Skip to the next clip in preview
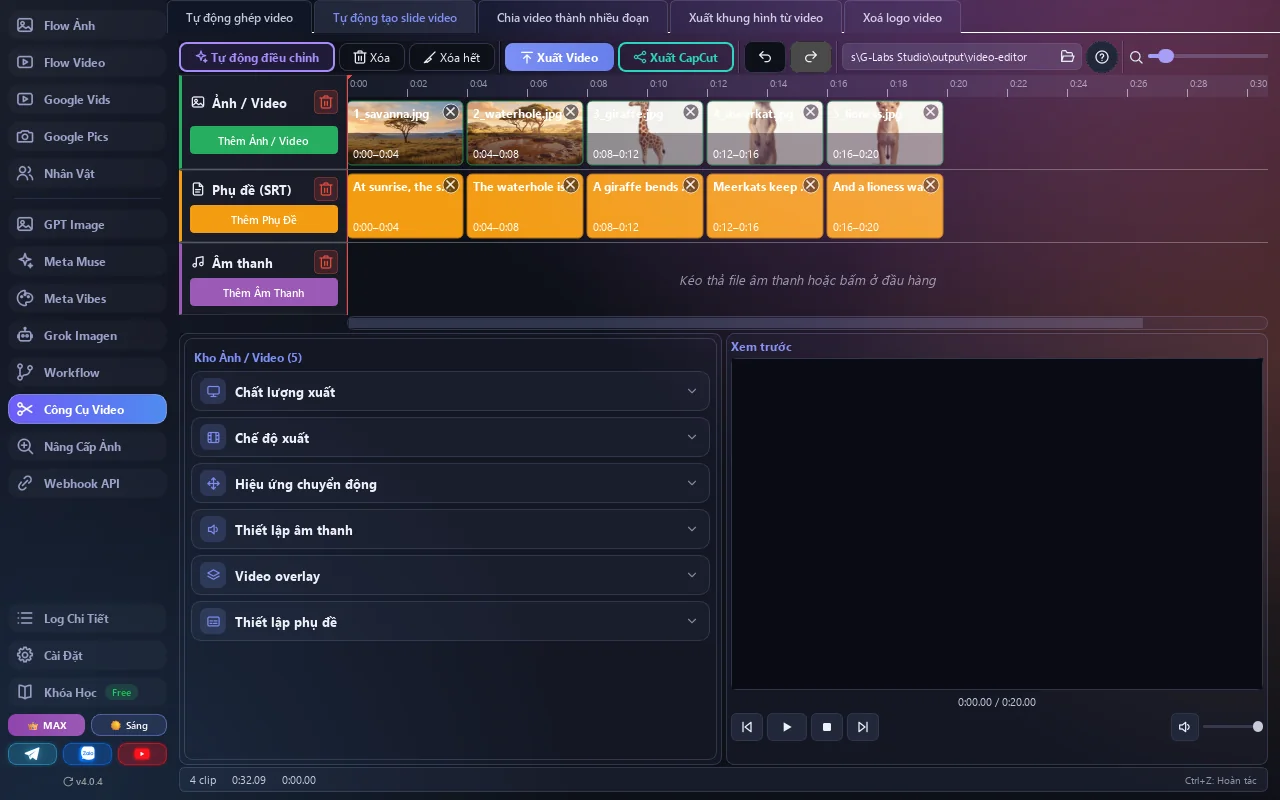Viewport: 1280px width, 800px height. tap(863, 727)
